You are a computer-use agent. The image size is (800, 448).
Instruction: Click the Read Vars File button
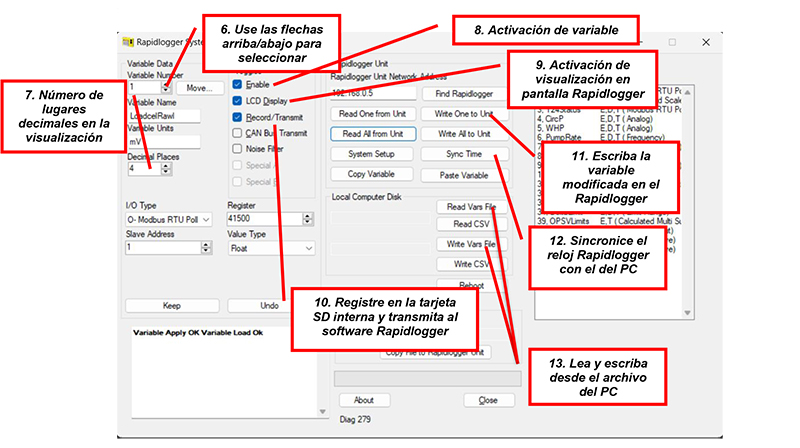471,207
